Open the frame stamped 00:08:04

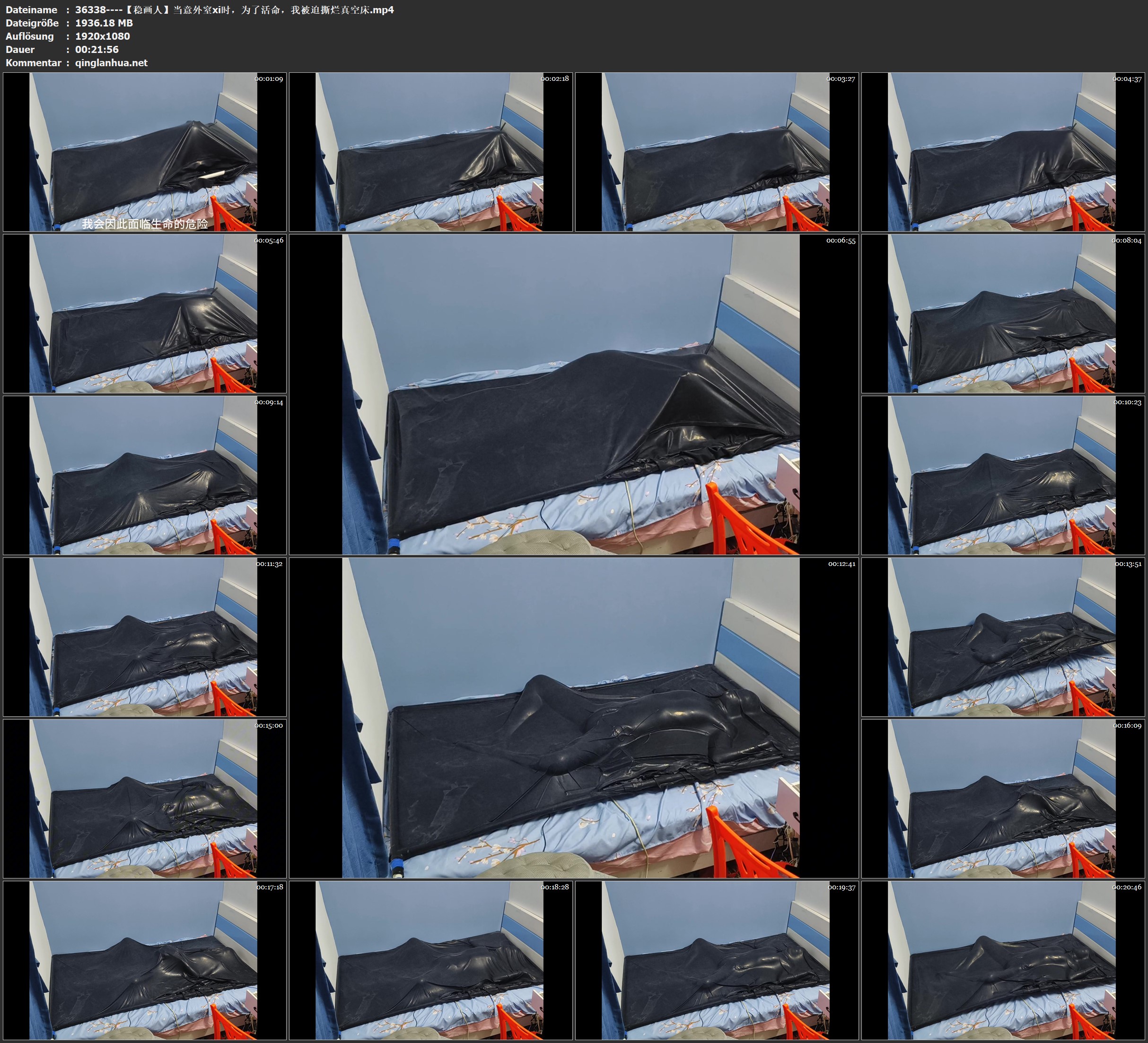click(x=1003, y=313)
